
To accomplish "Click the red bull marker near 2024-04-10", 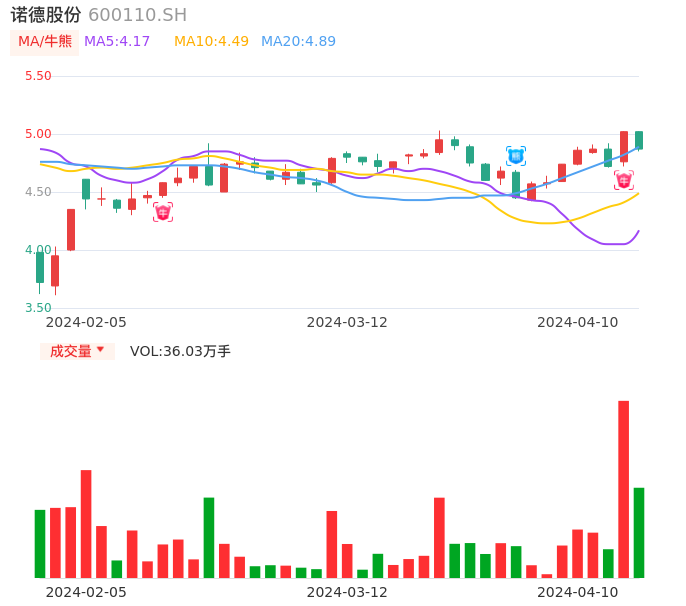I will [624, 181].
